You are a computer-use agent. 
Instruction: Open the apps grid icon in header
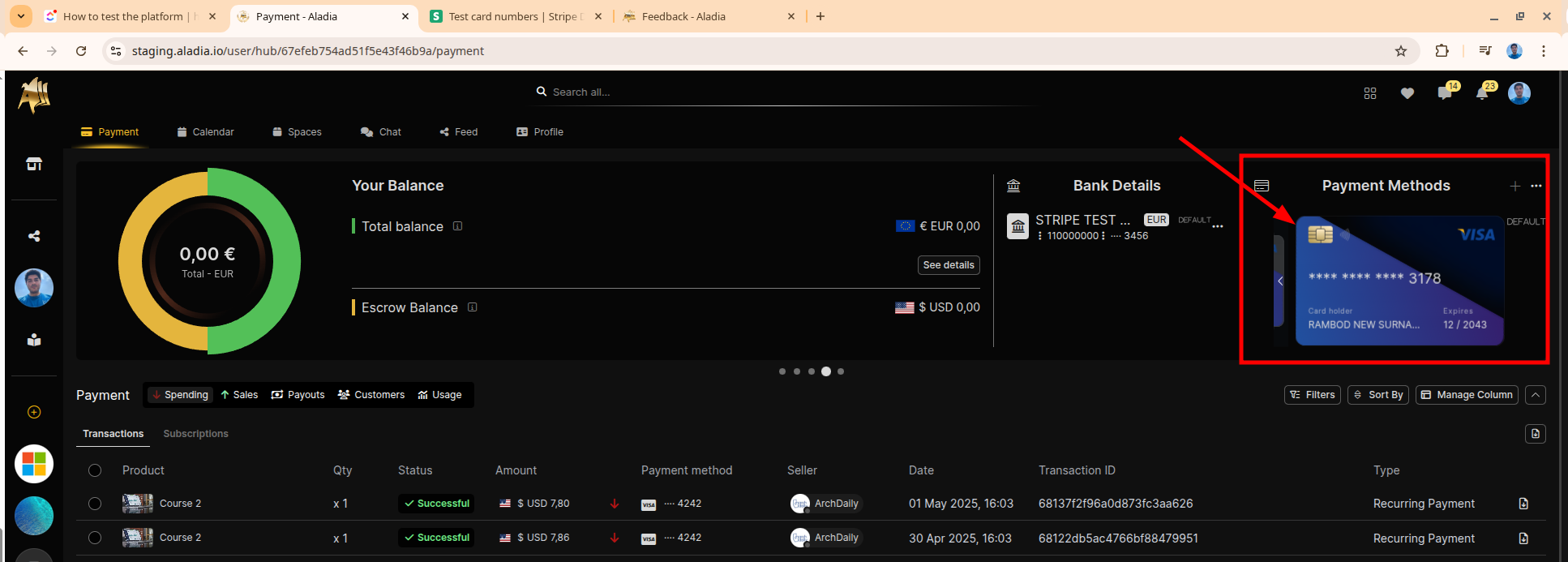(1370, 93)
